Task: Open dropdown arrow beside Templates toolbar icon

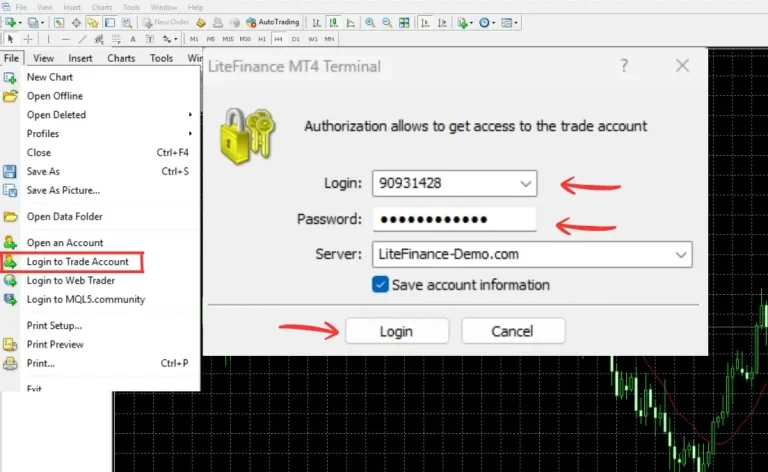Action: (x=516, y=23)
